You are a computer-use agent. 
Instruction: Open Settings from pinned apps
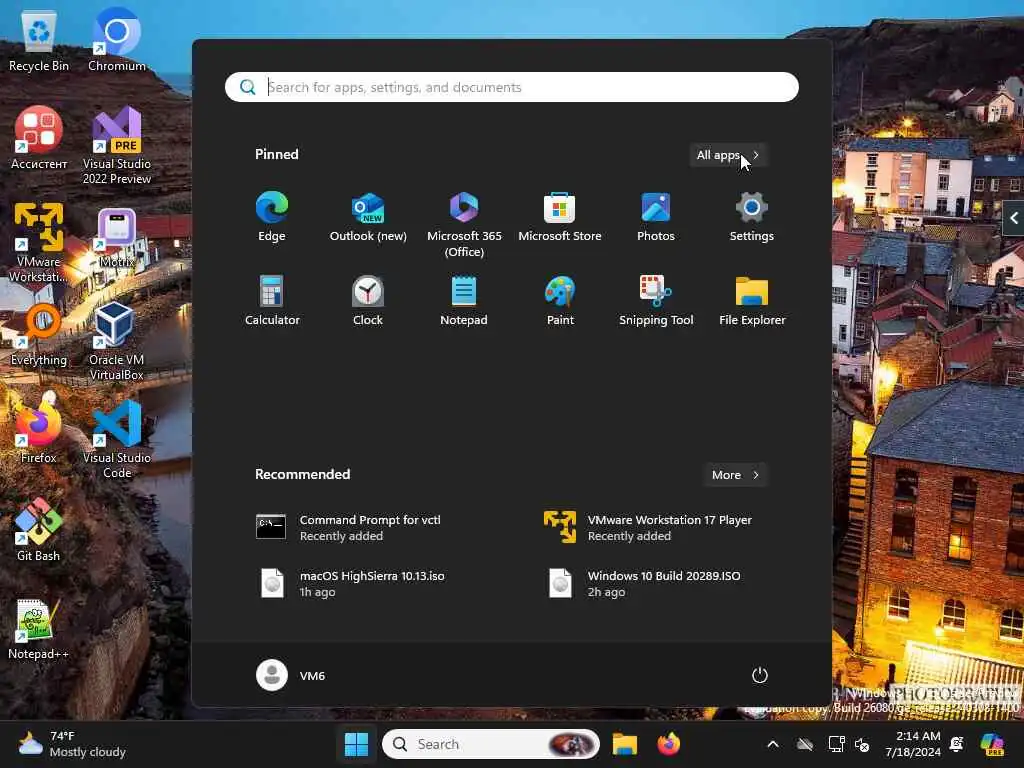(752, 217)
